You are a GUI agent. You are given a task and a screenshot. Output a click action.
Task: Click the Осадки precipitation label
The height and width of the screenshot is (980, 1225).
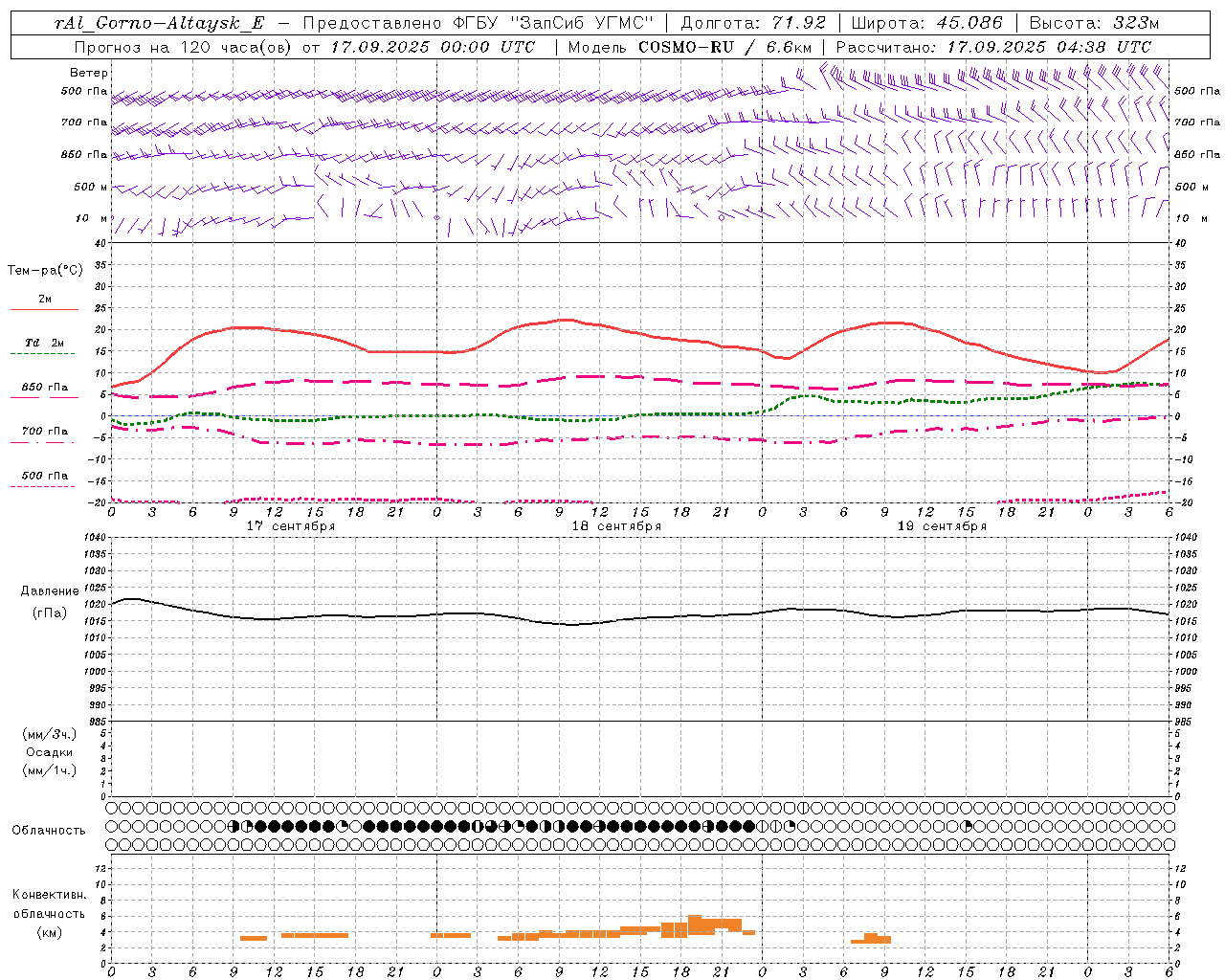pyautogui.click(x=50, y=752)
